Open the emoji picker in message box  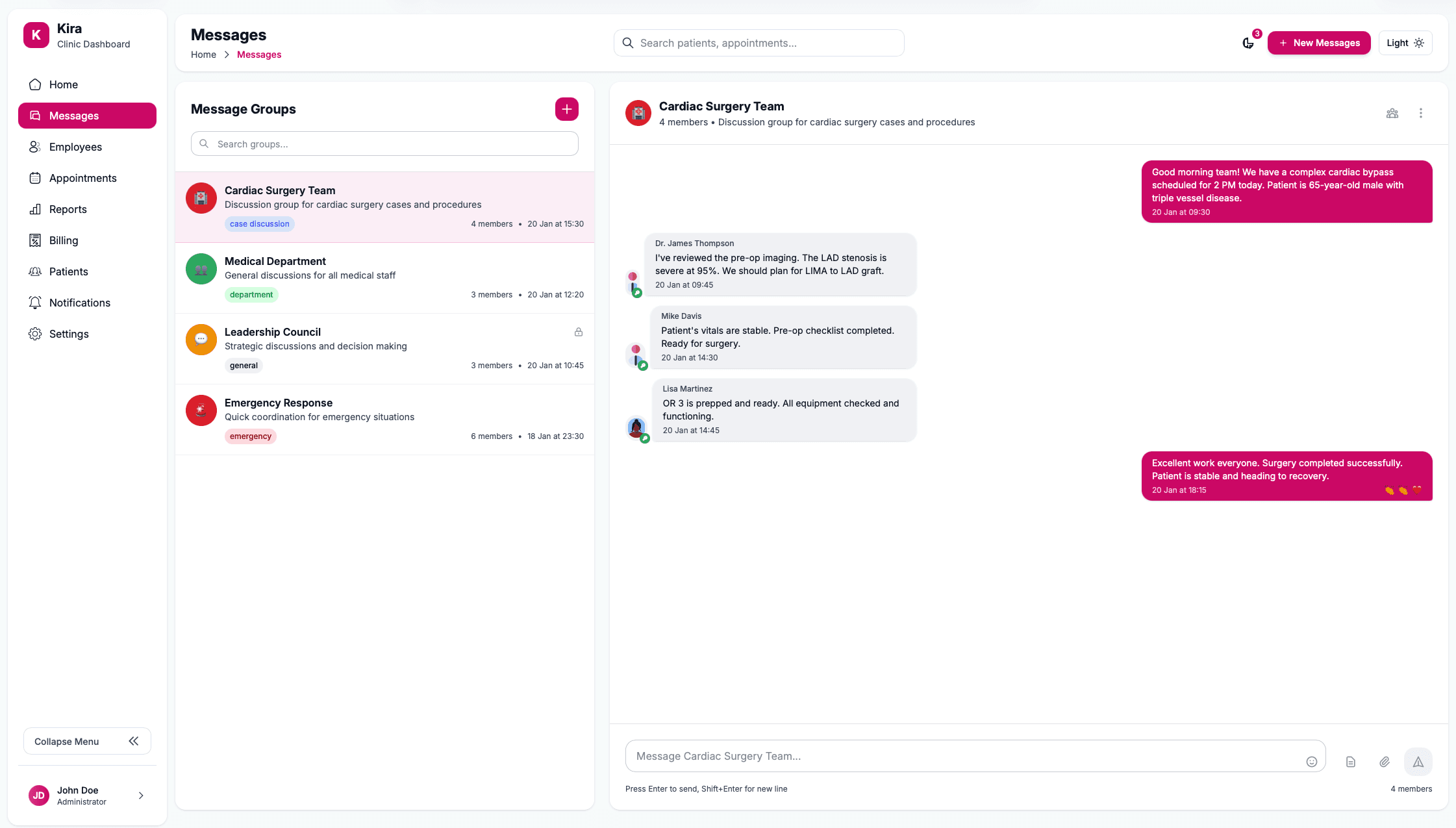1311,762
